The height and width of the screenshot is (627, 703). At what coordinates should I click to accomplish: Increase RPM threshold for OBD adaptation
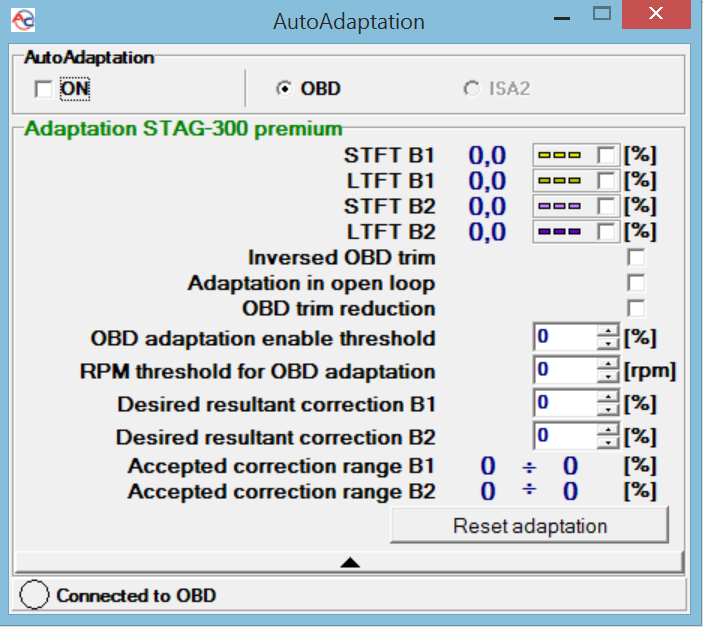coord(608,364)
